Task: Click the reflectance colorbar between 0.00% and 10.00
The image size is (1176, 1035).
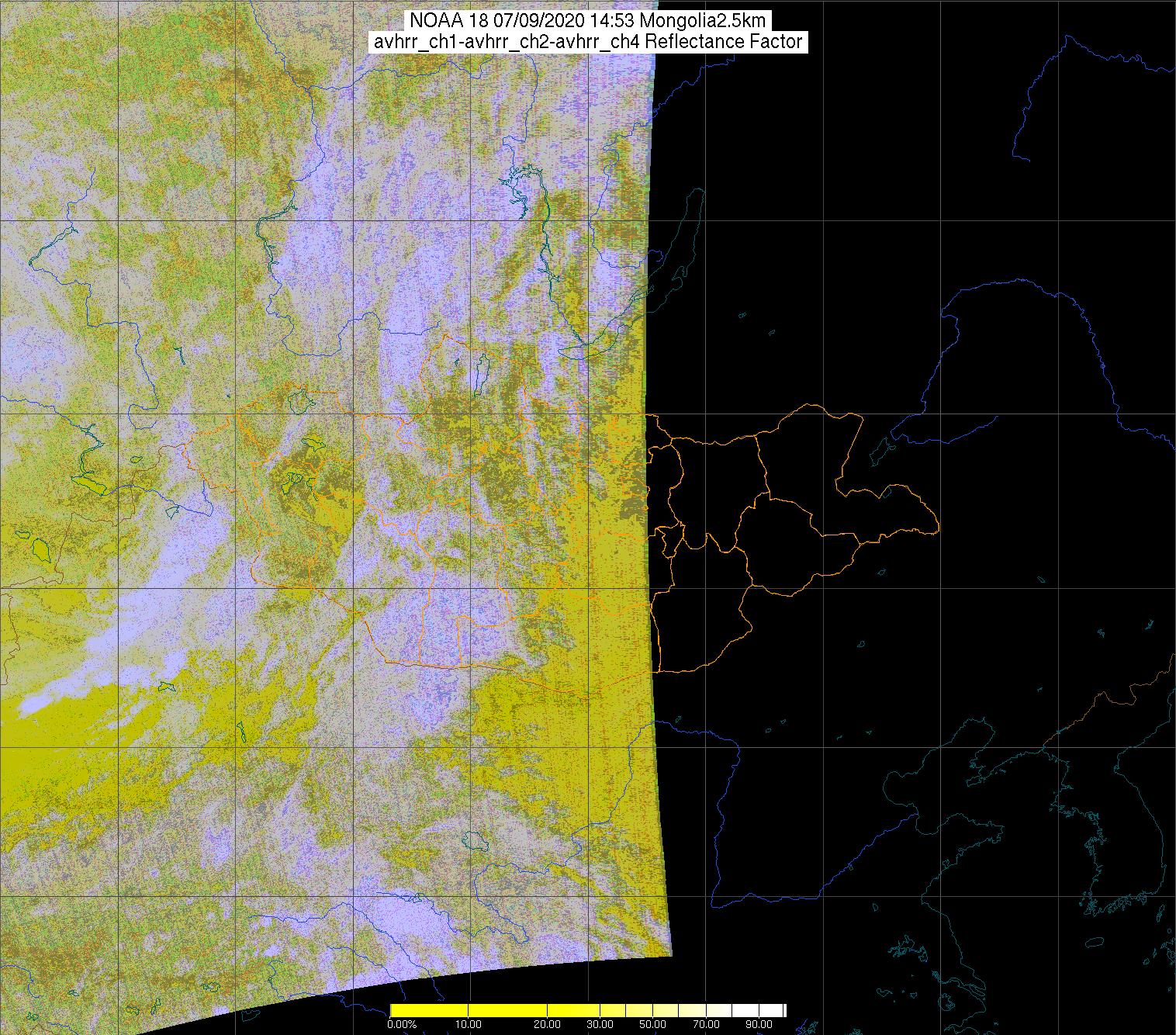Action: (x=430, y=1010)
